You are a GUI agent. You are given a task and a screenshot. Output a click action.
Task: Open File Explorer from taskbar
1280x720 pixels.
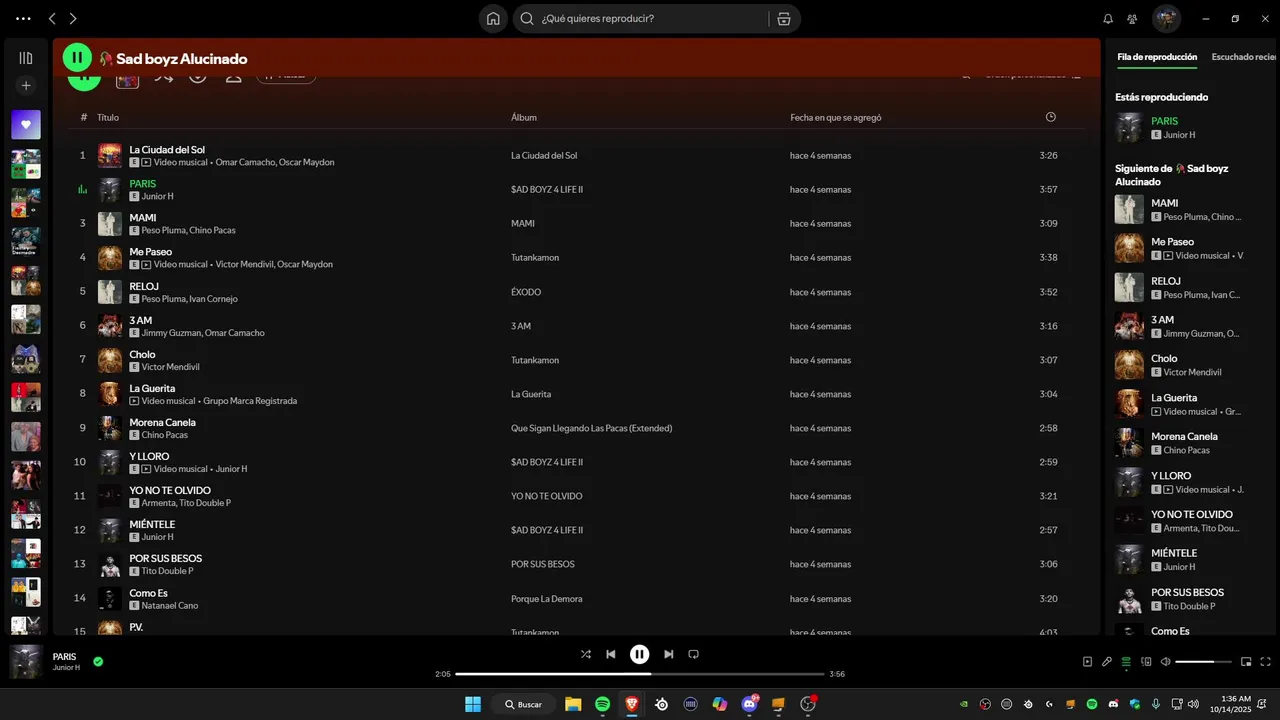573,704
